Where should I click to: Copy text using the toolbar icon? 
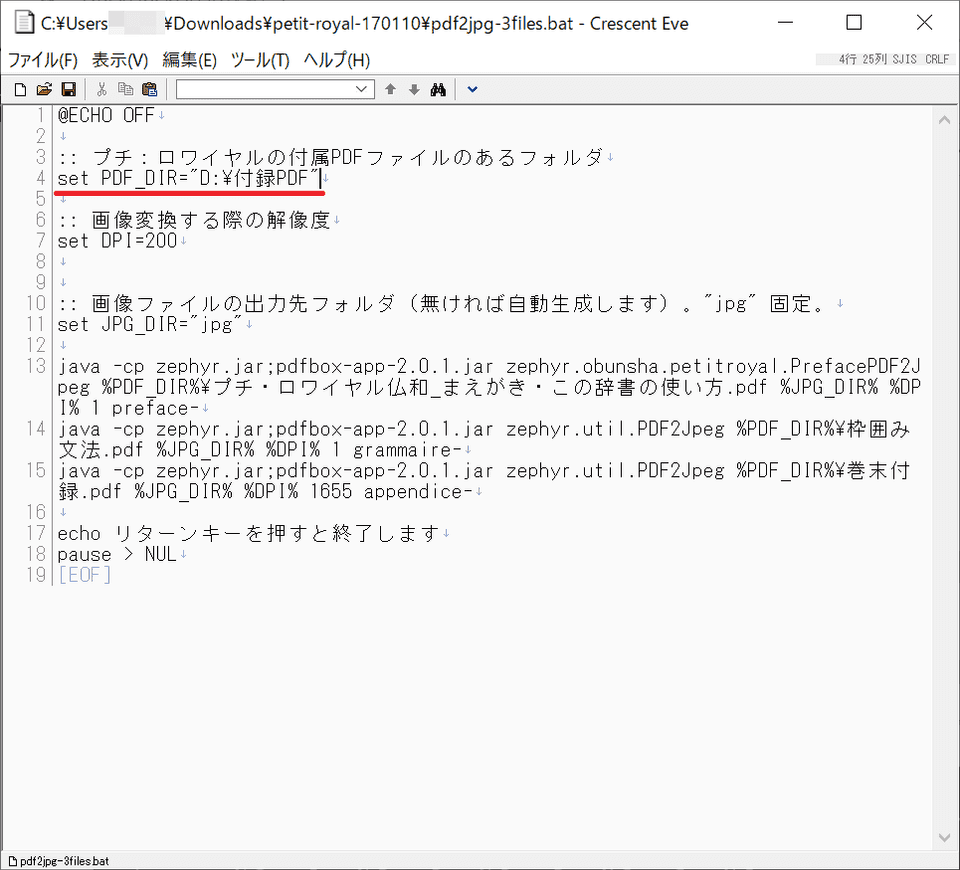tap(125, 89)
